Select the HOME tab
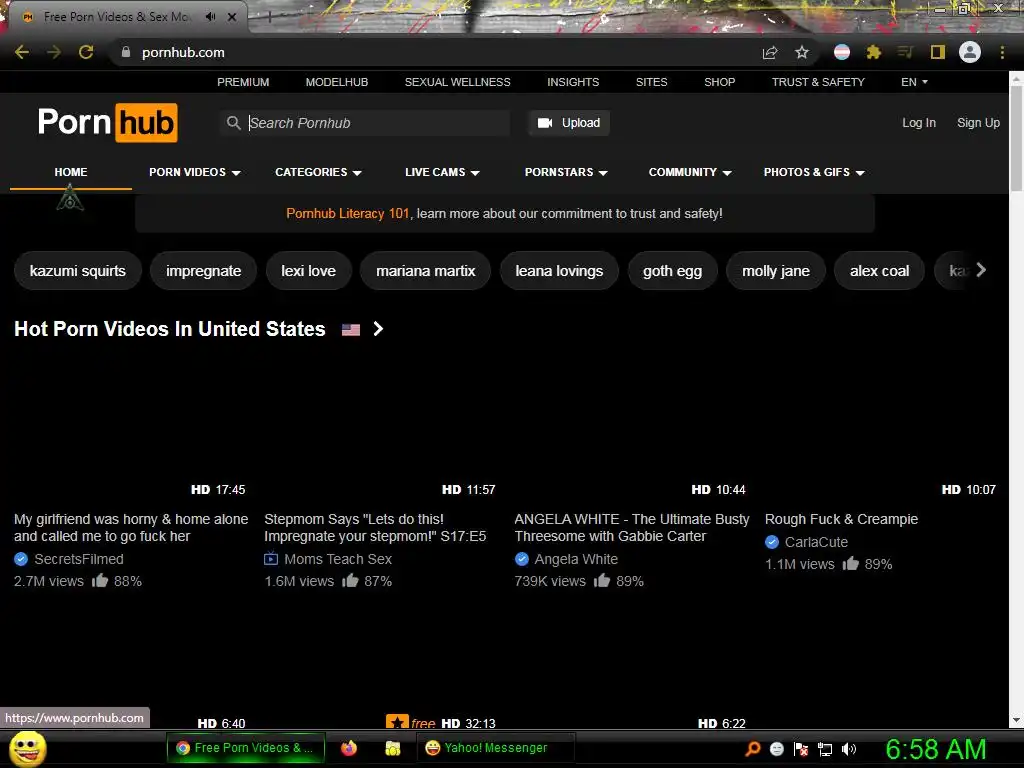This screenshot has height=768, width=1024. point(71,172)
